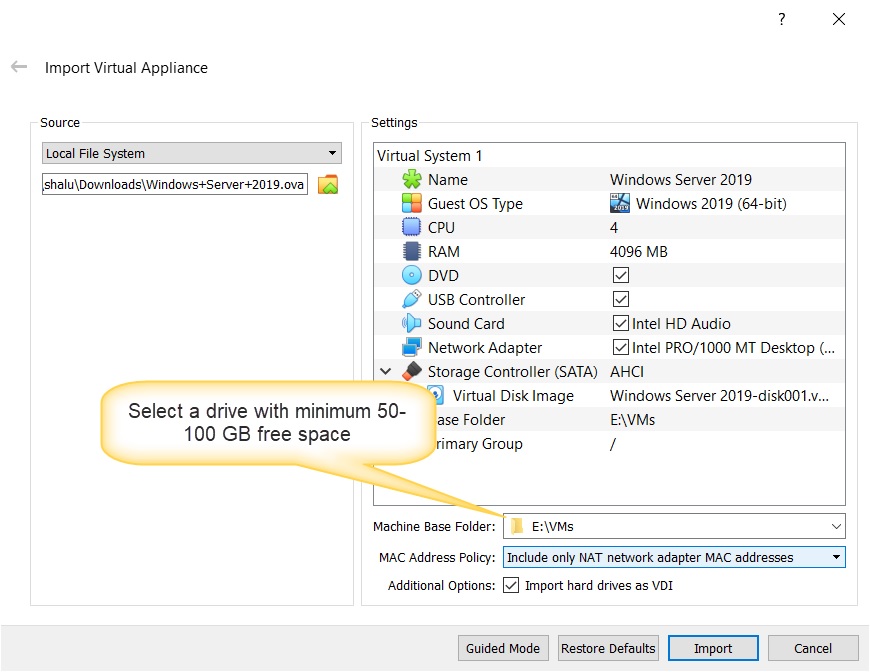Click the DVD disc icon
The width and height of the screenshot is (870, 672).
coord(412,275)
